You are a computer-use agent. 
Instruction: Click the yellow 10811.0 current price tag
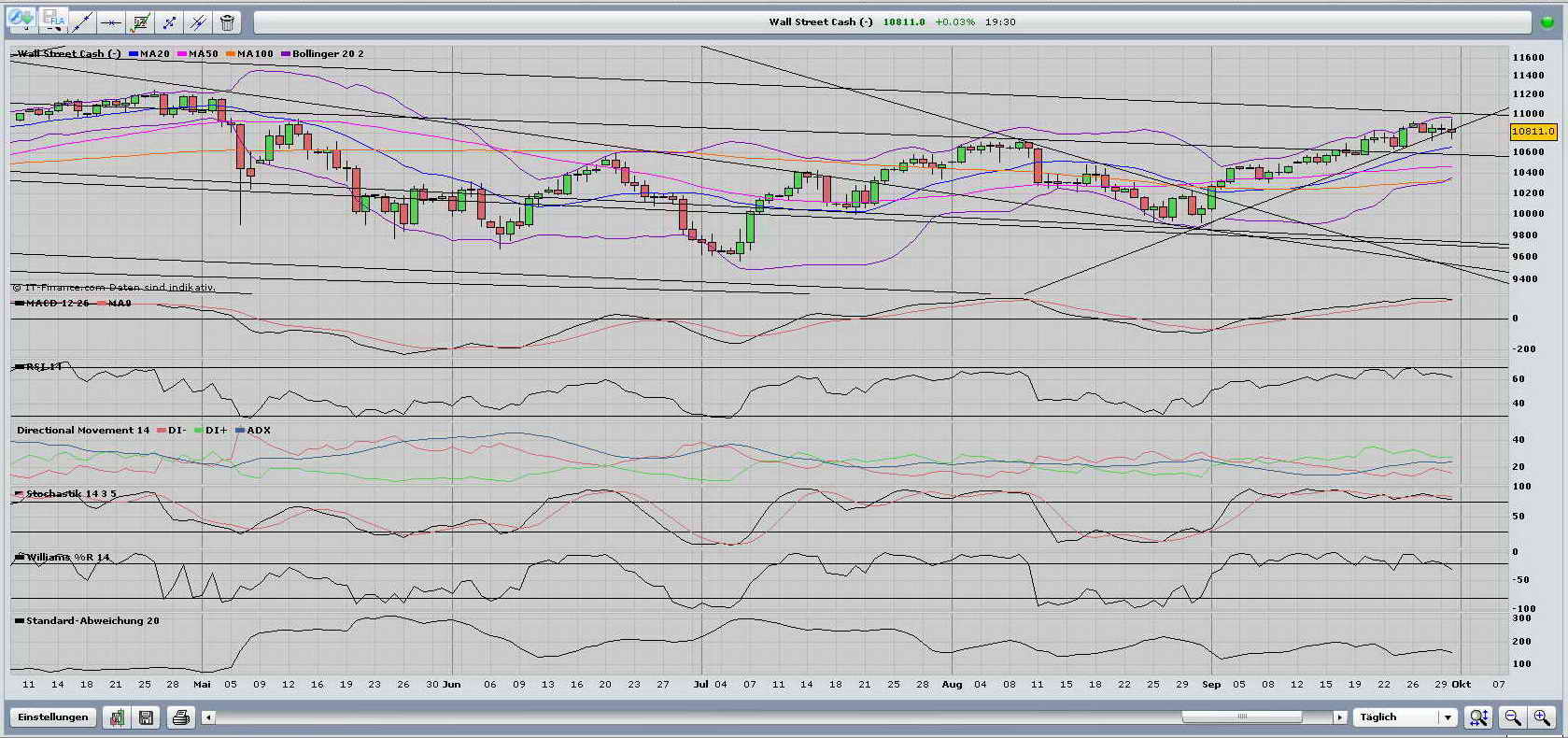click(x=1533, y=132)
